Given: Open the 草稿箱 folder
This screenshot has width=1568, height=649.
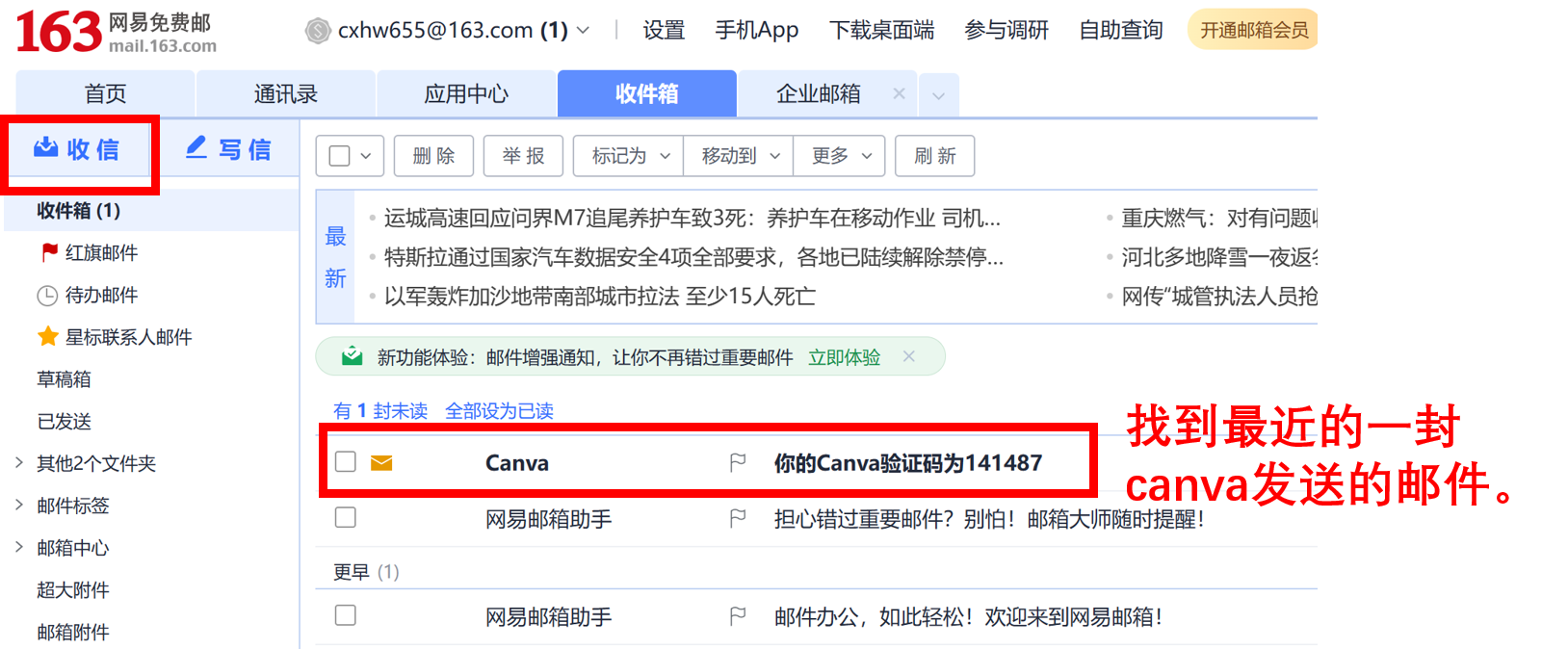Looking at the screenshot, I should point(64,379).
